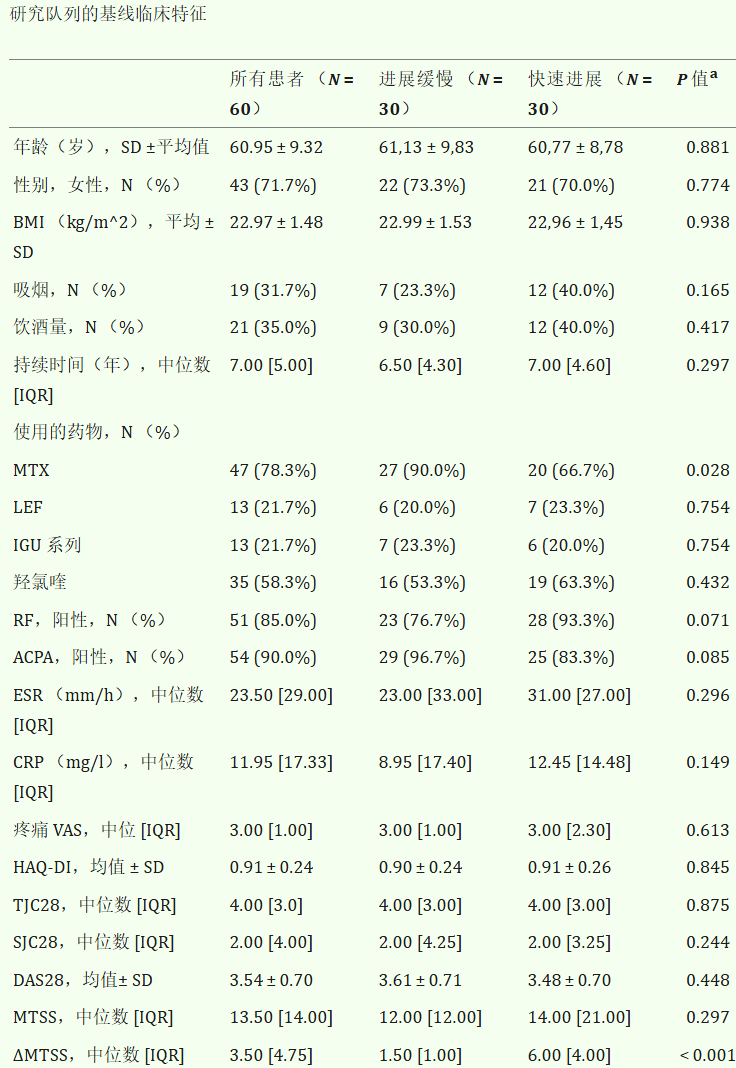Select the 所有患者 column header
Viewport: 736px width, 1068px height.
point(291,93)
